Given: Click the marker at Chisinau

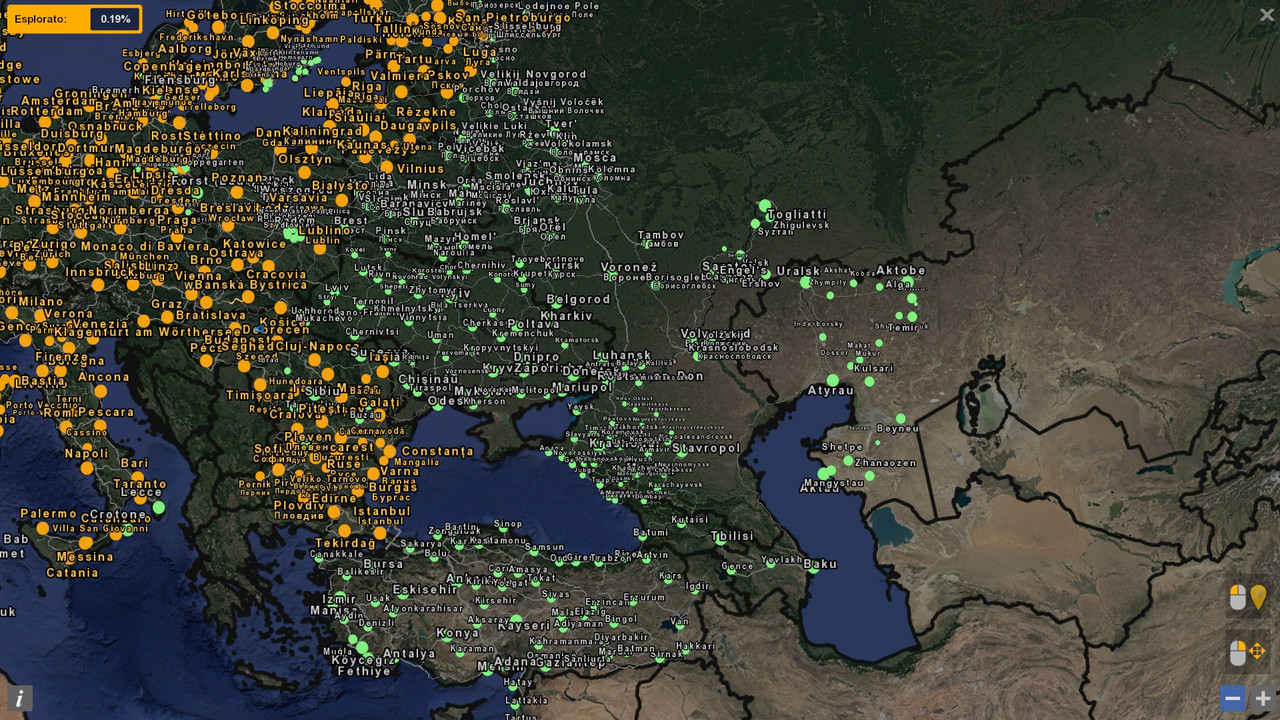Looking at the screenshot, I should coord(407,387).
